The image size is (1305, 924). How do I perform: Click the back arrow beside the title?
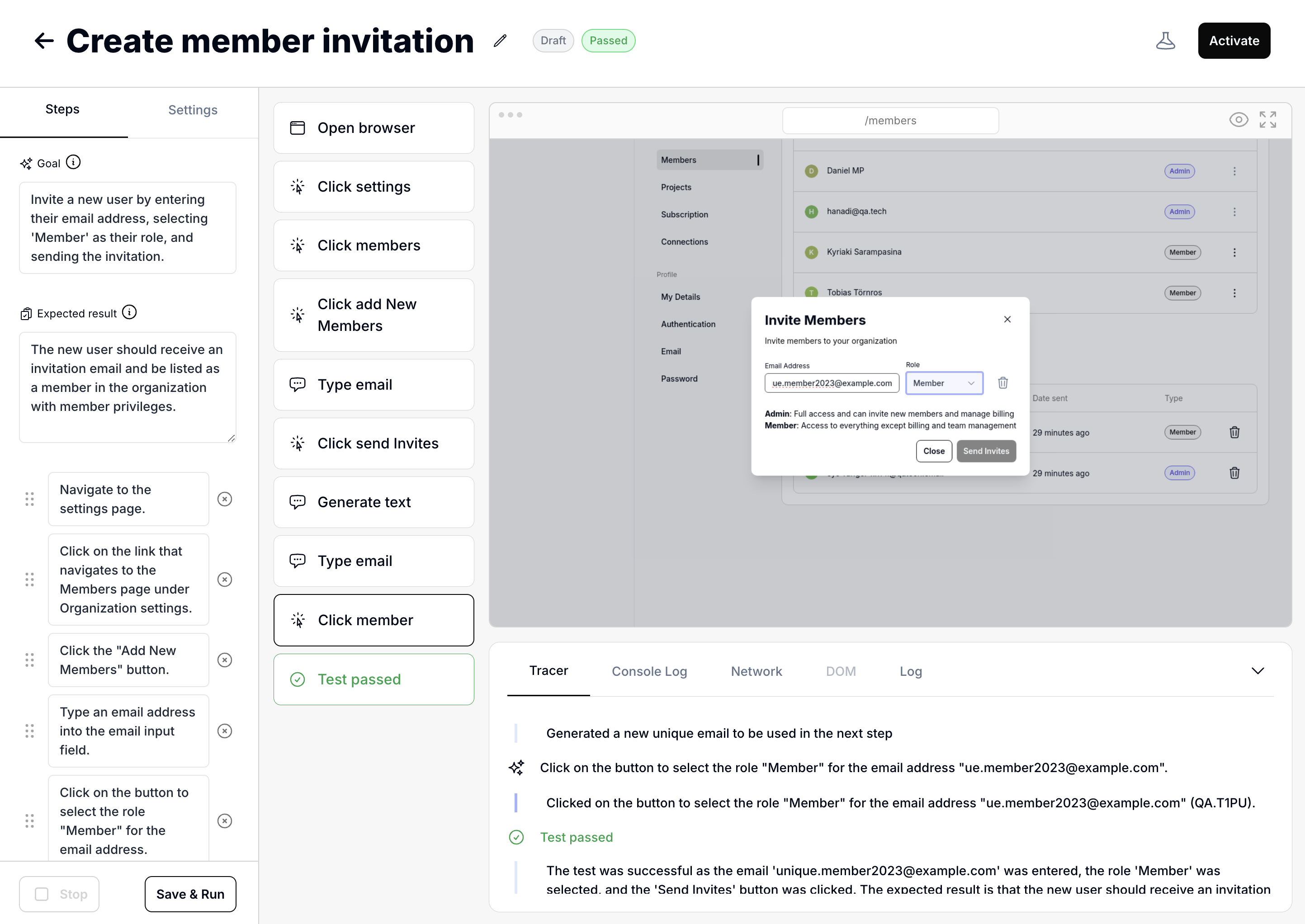44,41
